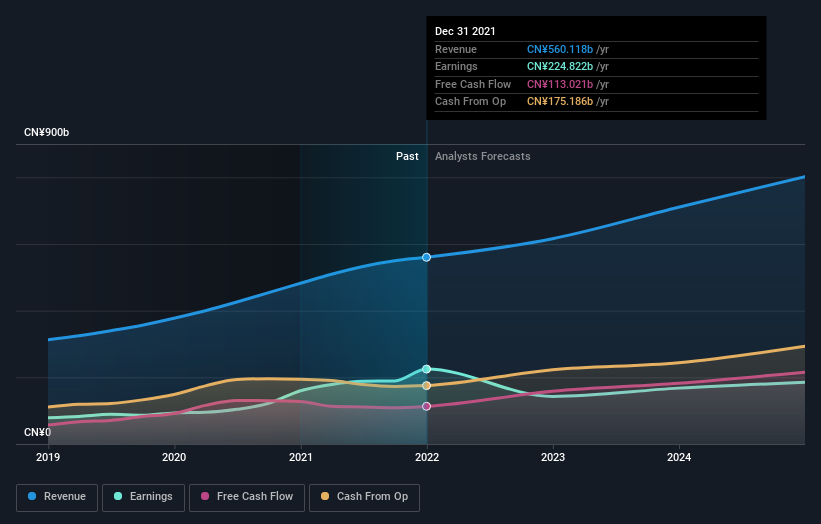Viewport: 821px width, 524px height.
Task: Toggle the Cash From Op legend item
Action: (366, 496)
